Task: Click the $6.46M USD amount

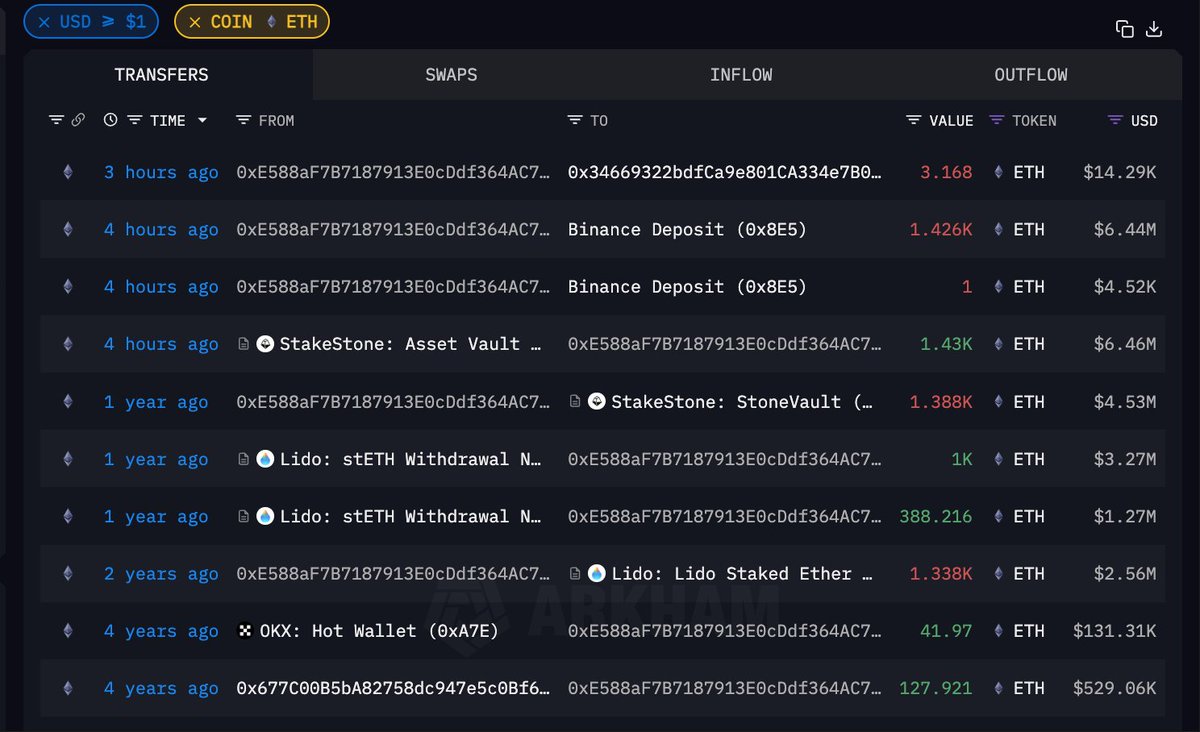Action: click(1125, 344)
